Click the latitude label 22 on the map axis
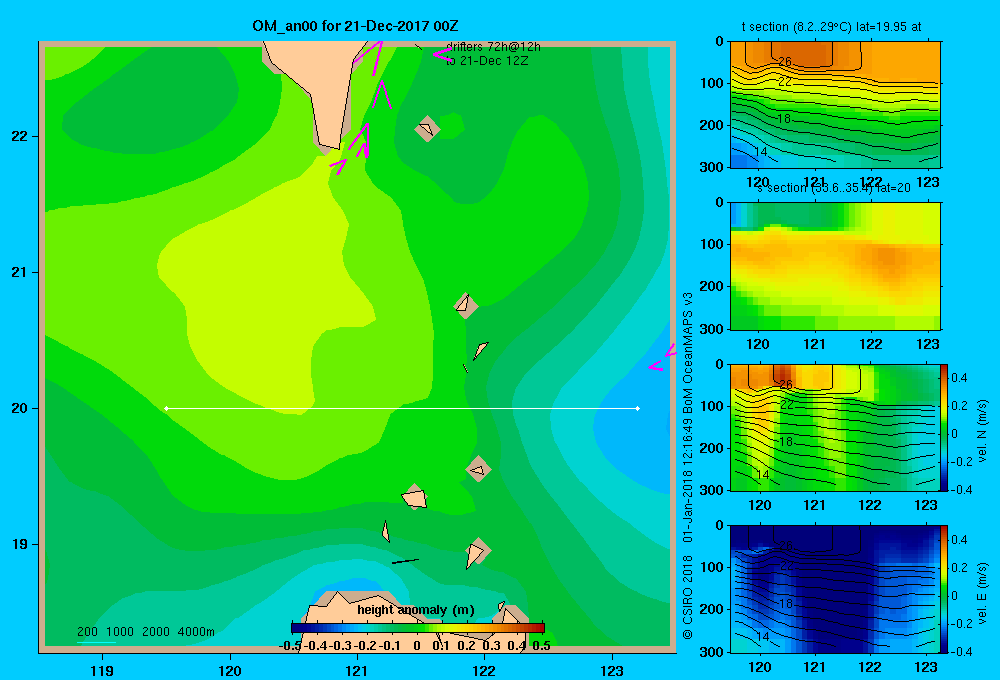 point(20,136)
